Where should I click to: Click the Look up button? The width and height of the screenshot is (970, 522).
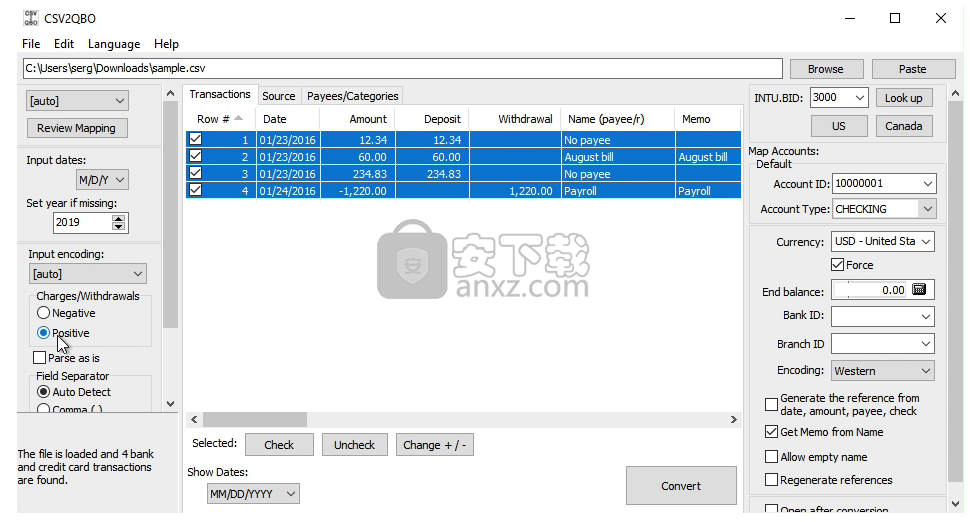[x=903, y=98]
